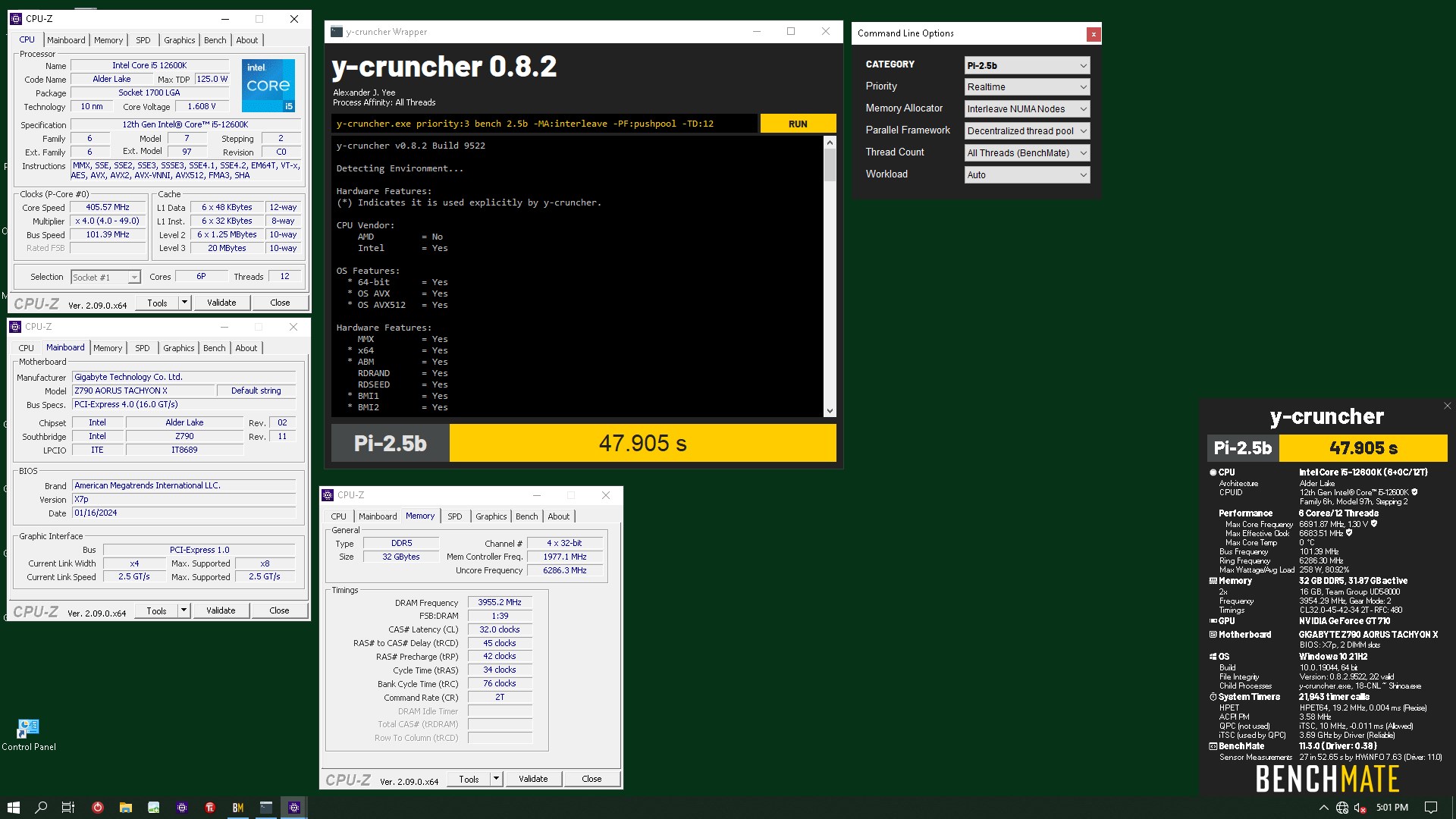Open CPU tab in CPU-Z Memory window
The height and width of the screenshot is (819, 1456).
coord(339,516)
